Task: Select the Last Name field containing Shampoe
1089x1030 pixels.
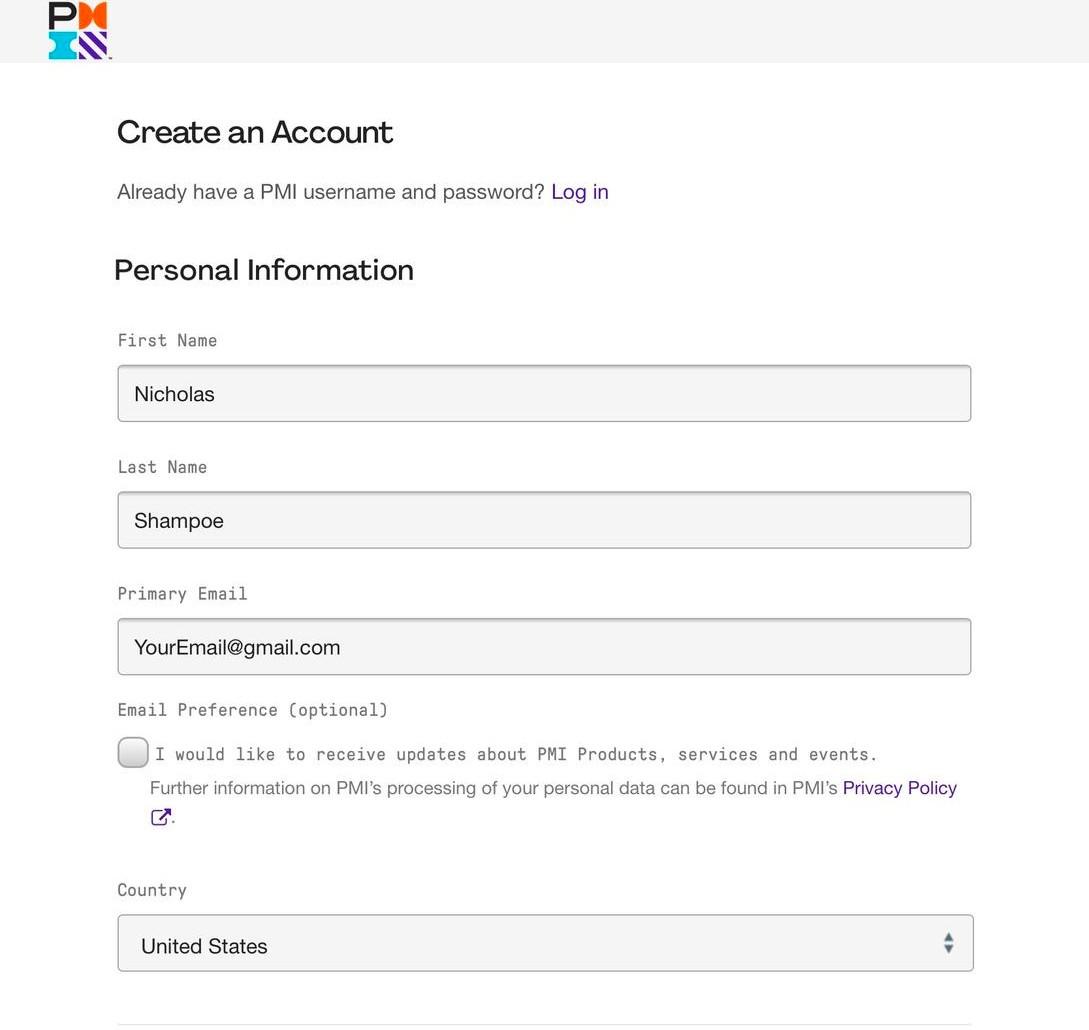Action: tap(544, 520)
